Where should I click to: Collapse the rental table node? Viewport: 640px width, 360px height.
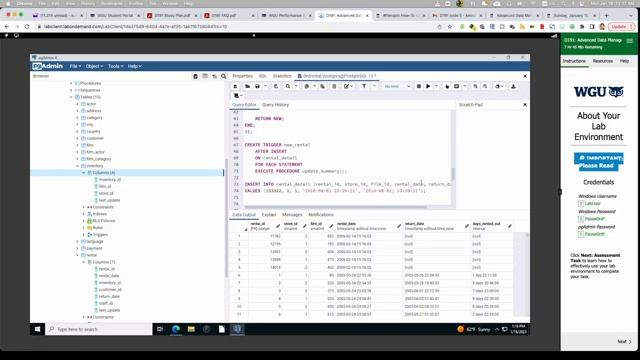(x=78, y=255)
